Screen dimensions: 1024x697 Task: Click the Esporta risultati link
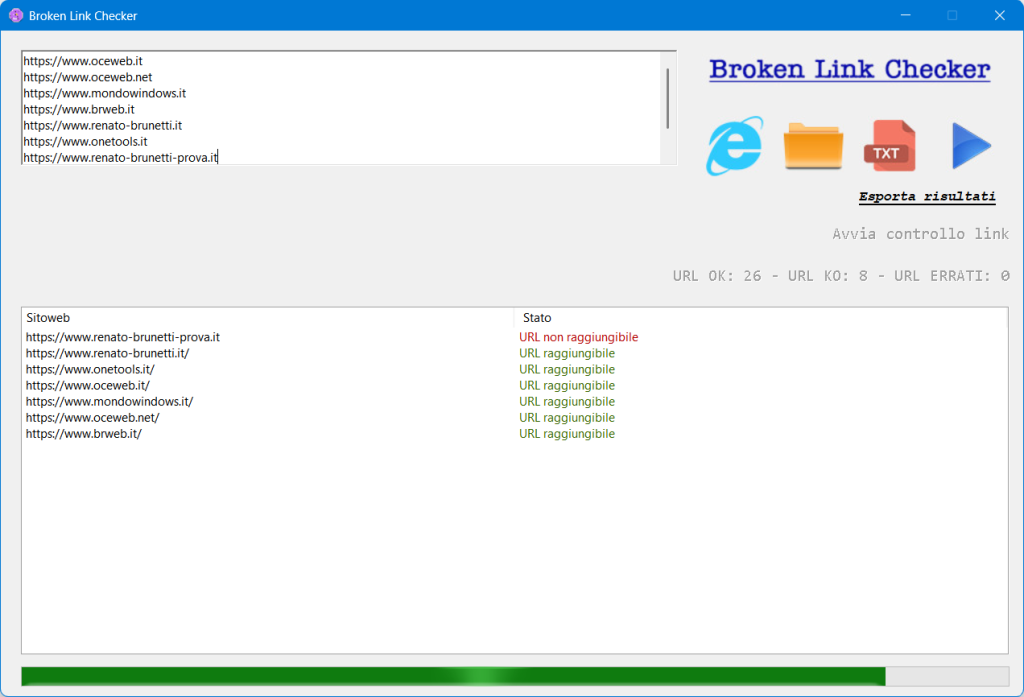(x=926, y=196)
